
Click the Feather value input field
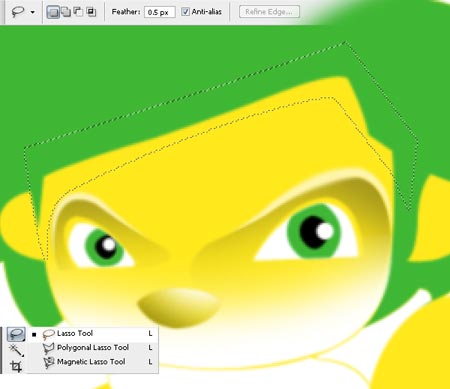point(160,12)
